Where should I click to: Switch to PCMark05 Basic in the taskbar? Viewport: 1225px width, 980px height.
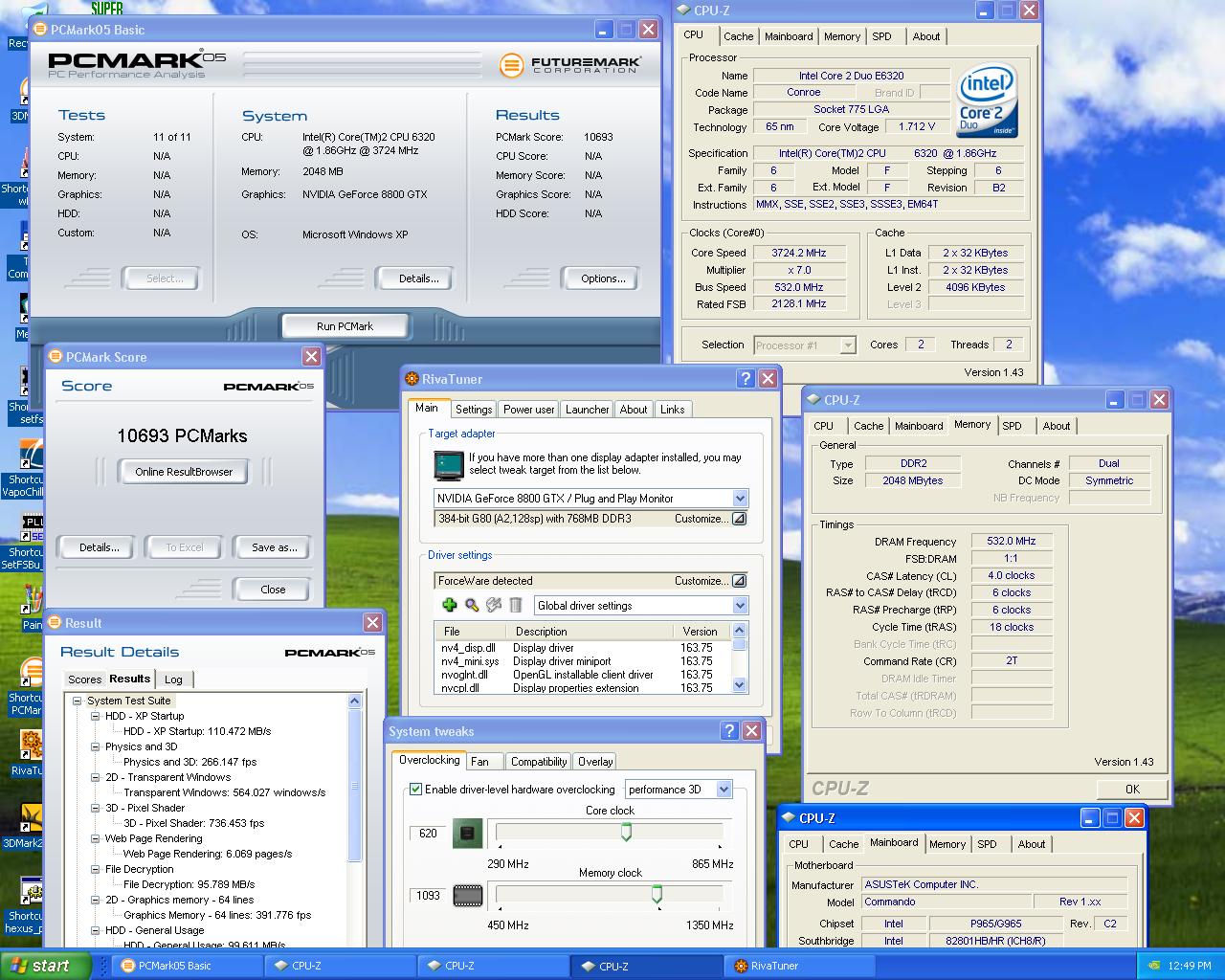coord(187,966)
